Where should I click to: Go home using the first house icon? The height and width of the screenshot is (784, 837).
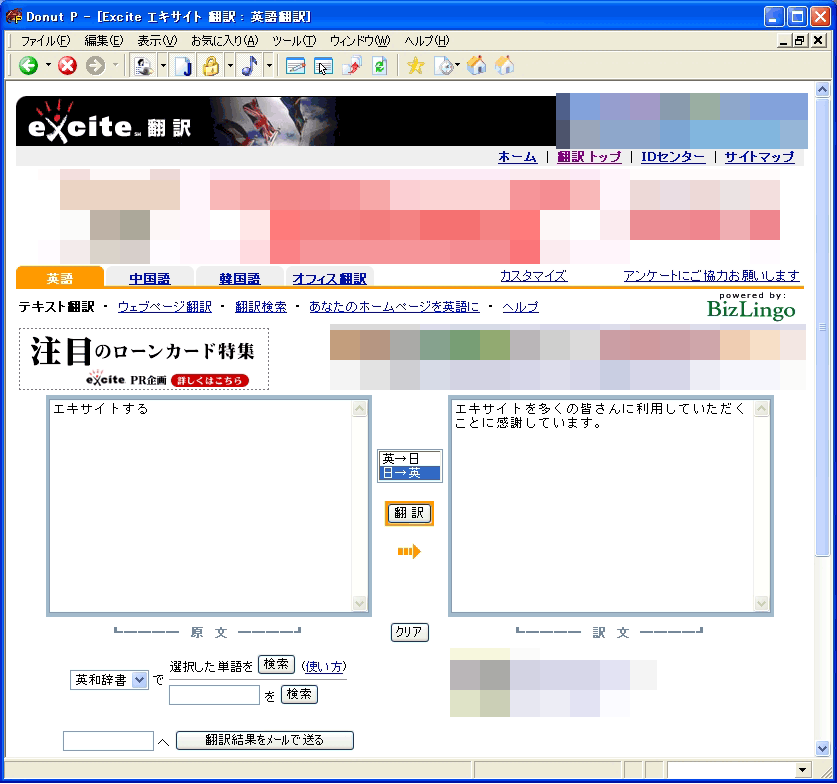[x=477, y=66]
